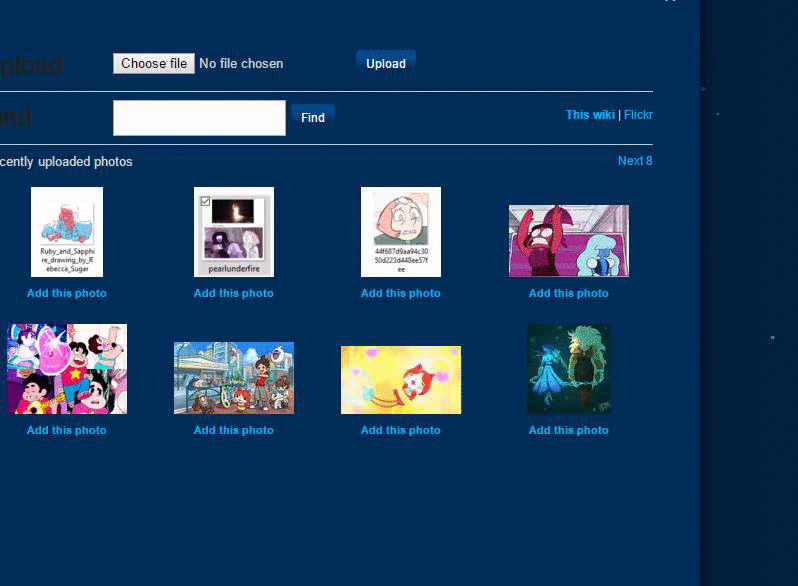Add this photo under Ruby Sapphire stadium image
This screenshot has width=798, height=586.
tap(568, 293)
